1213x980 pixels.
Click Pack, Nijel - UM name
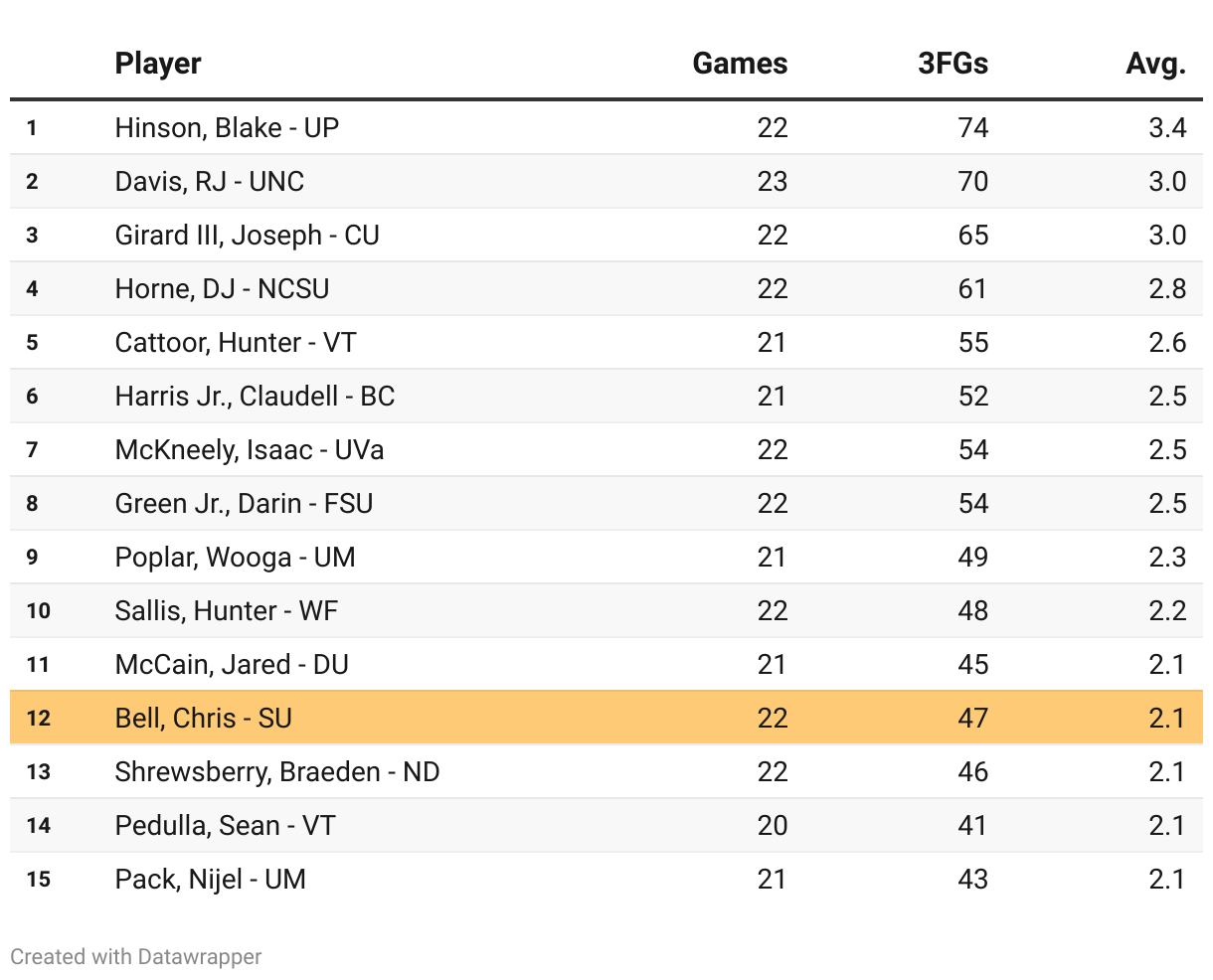[211, 880]
